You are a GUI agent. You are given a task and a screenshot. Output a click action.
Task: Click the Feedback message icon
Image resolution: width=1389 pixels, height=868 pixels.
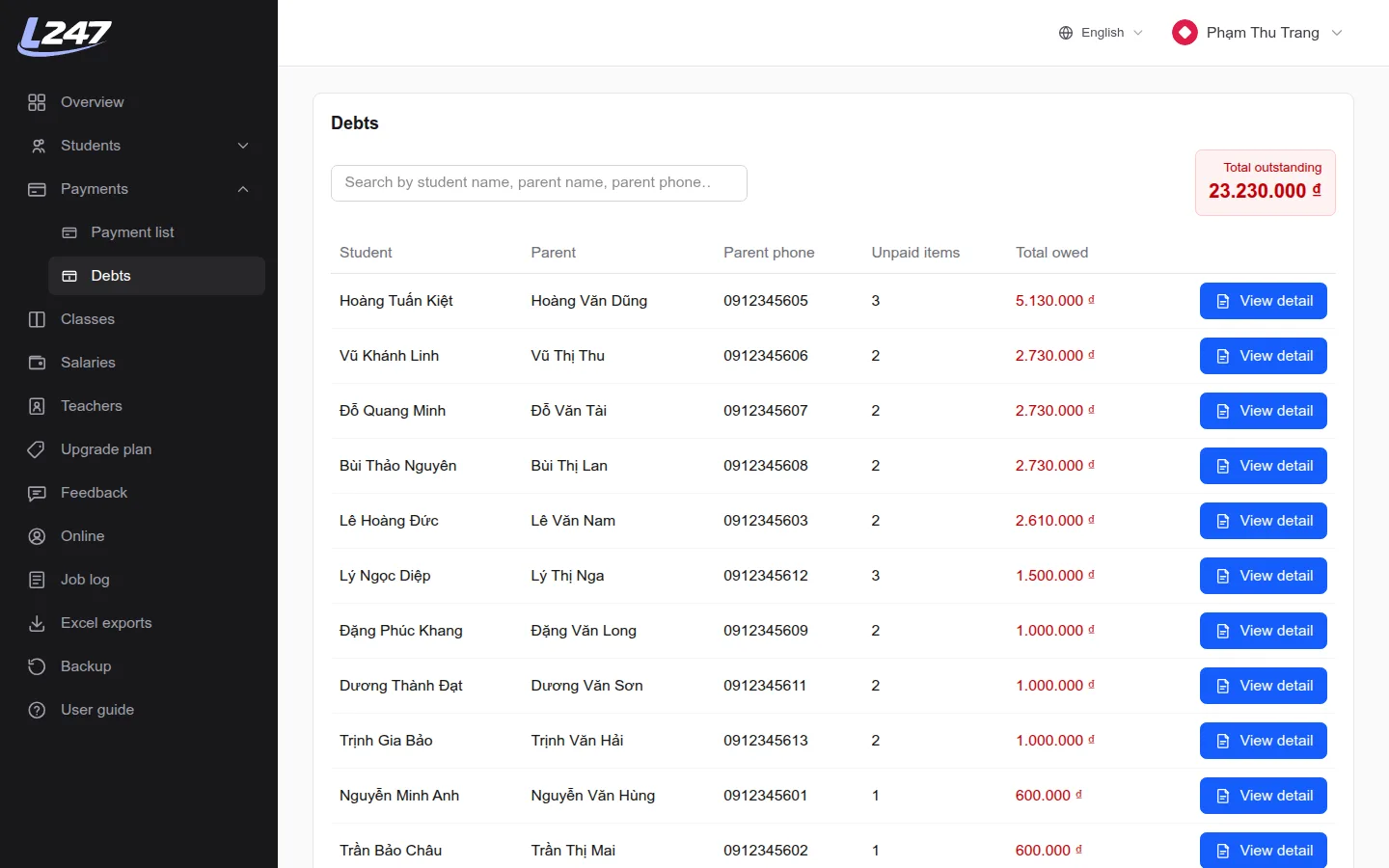[x=37, y=493]
